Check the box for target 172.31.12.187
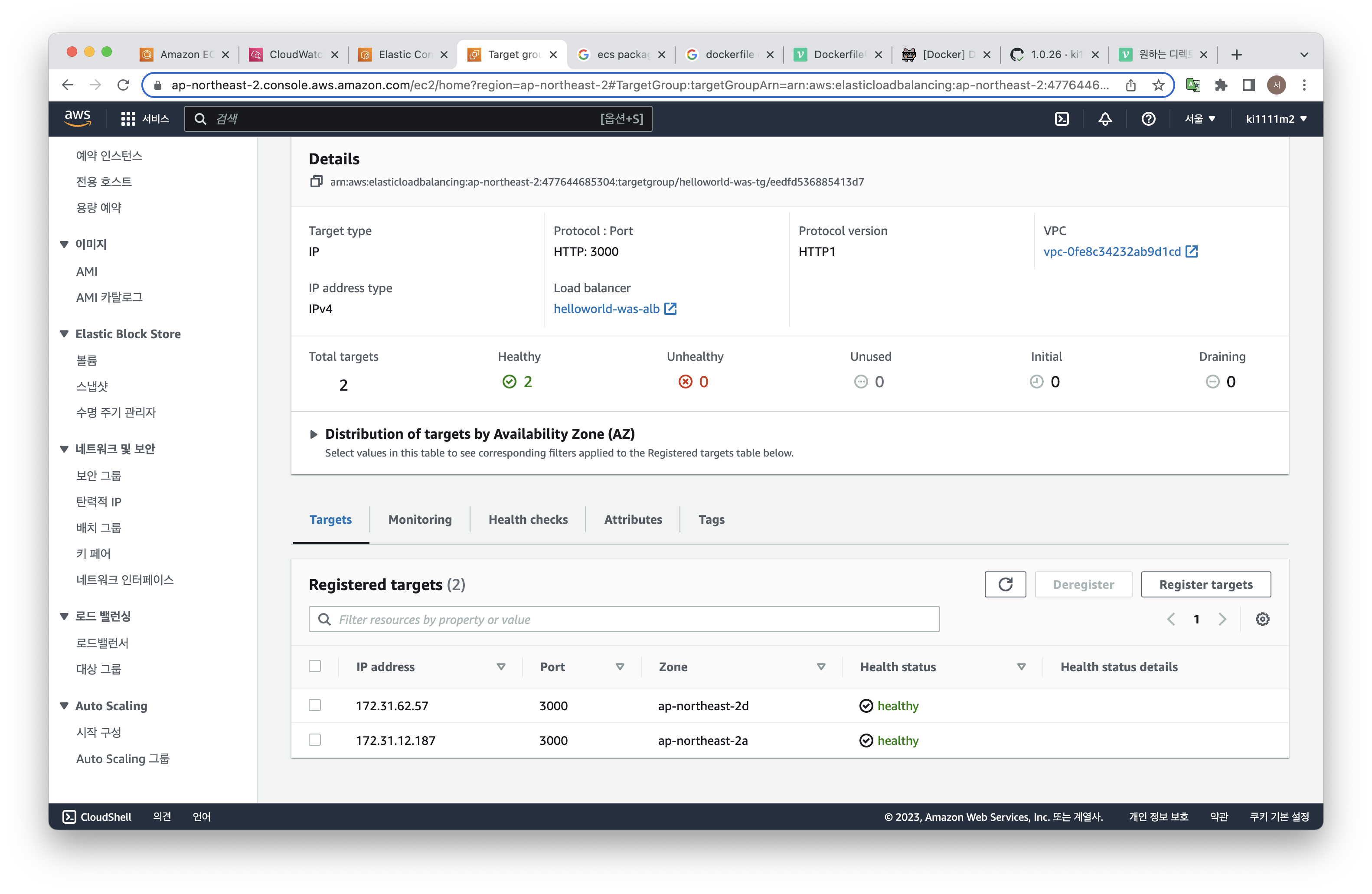 tap(315, 740)
